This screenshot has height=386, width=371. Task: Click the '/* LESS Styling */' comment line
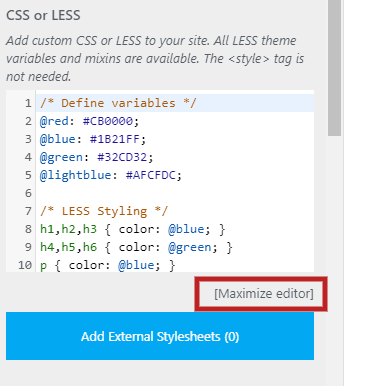click(x=104, y=211)
